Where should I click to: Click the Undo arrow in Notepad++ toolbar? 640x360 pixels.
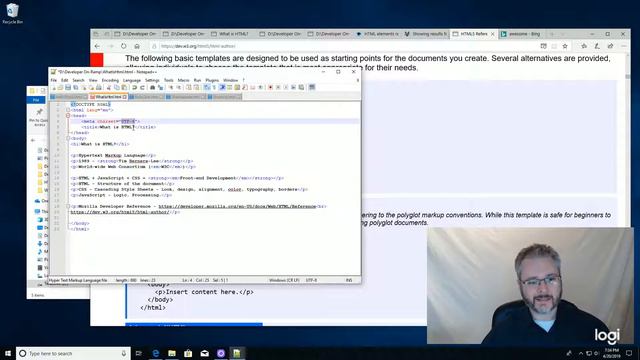[134, 87]
